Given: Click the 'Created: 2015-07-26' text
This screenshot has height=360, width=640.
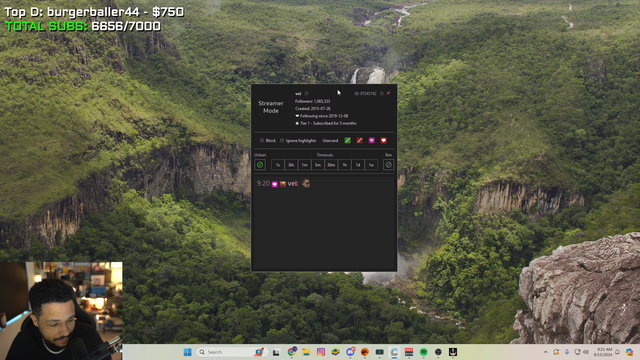Looking at the screenshot, I should point(313,109).
